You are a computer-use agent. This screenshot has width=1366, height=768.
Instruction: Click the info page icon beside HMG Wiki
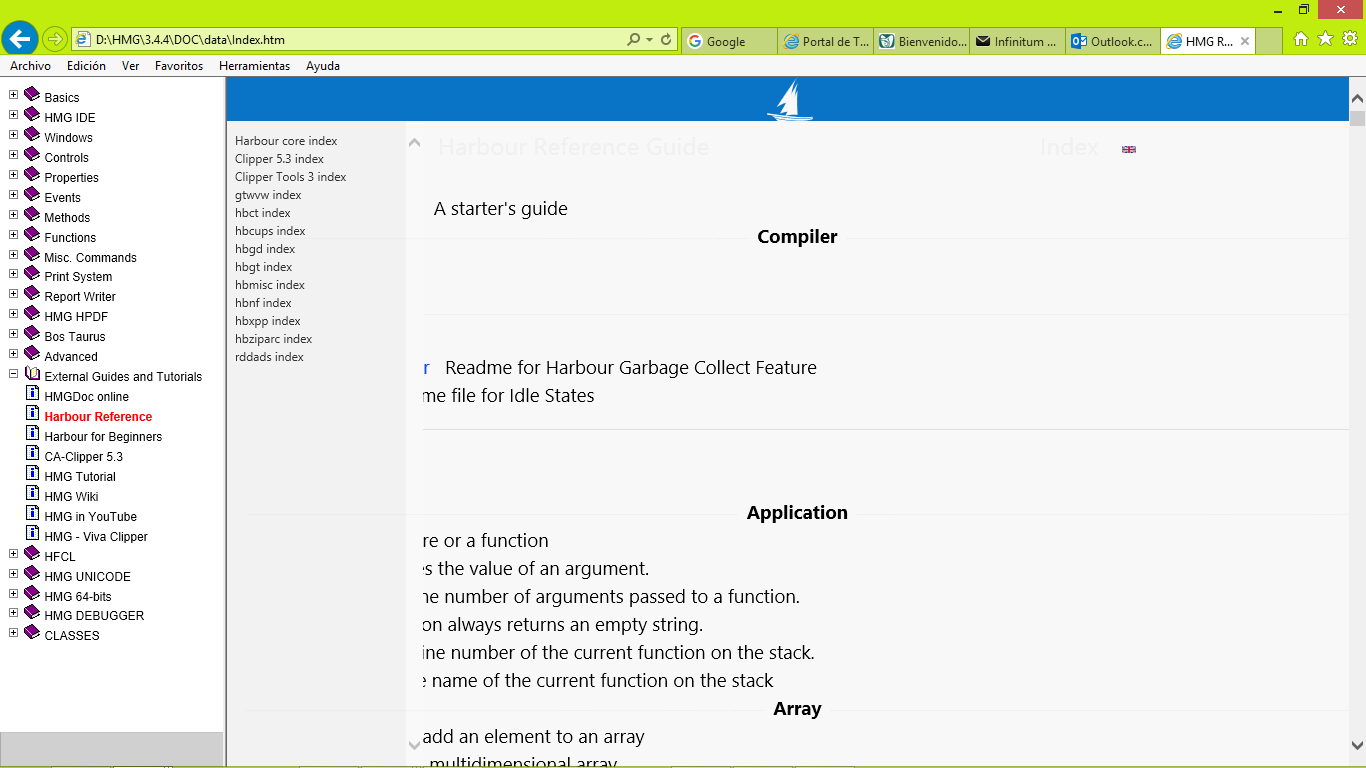click(33, 494)
